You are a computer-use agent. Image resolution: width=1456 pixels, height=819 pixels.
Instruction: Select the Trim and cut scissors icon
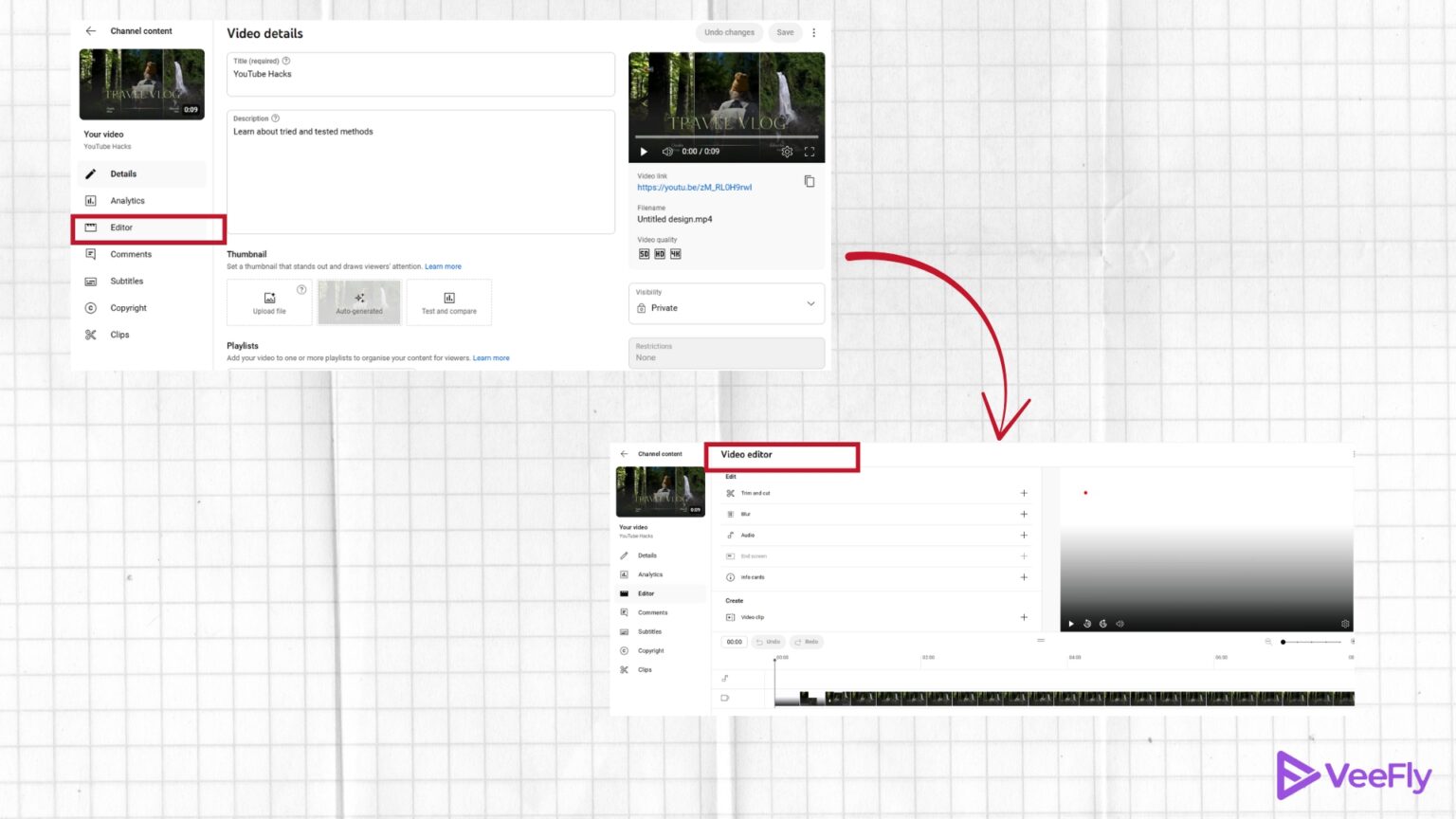731,493
